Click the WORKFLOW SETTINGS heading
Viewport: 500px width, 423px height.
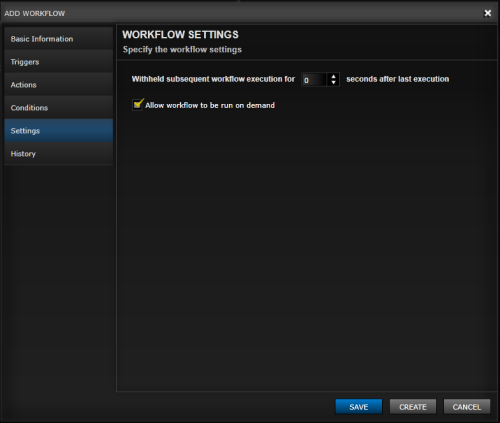click(x=180, y=35)
